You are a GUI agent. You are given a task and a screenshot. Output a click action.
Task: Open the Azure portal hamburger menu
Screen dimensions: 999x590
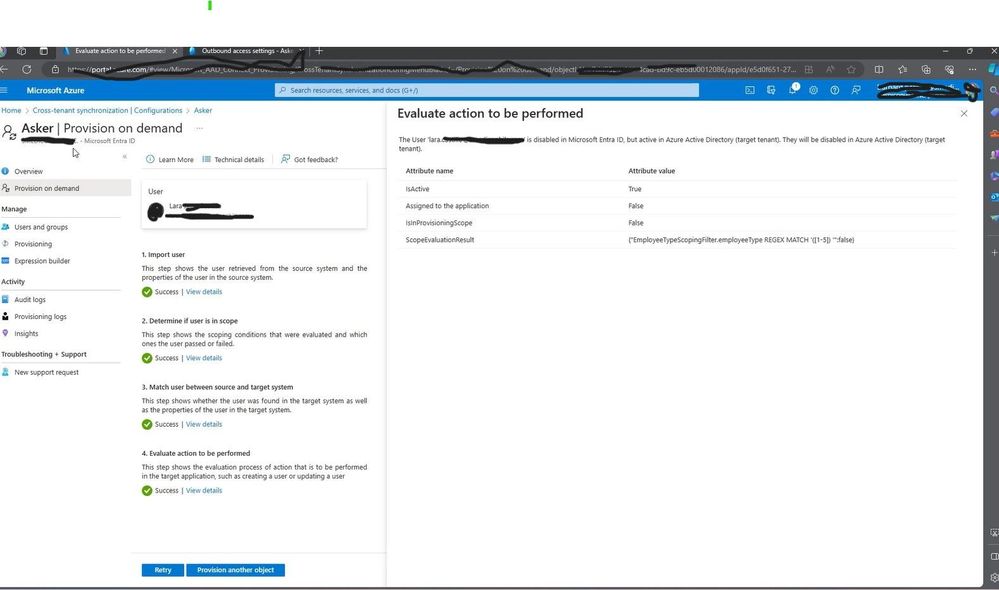point(4,90)
